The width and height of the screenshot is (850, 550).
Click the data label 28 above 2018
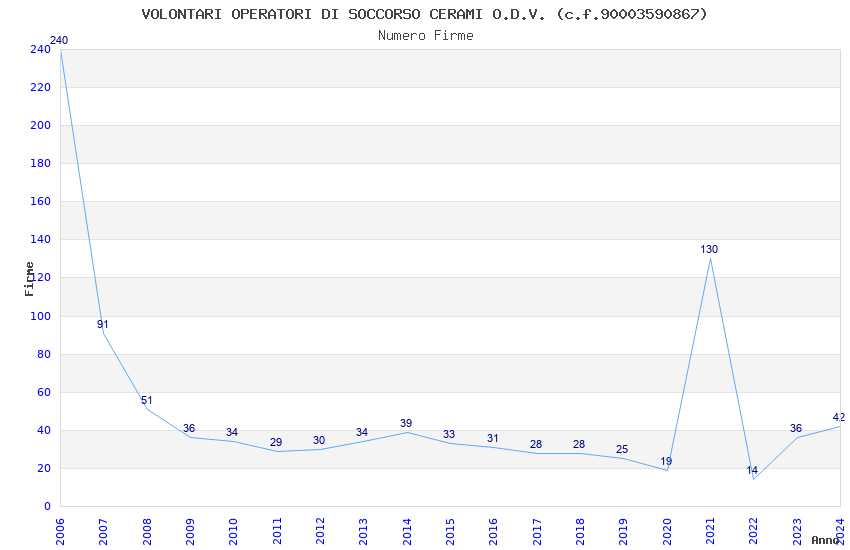tap(579, 444)
